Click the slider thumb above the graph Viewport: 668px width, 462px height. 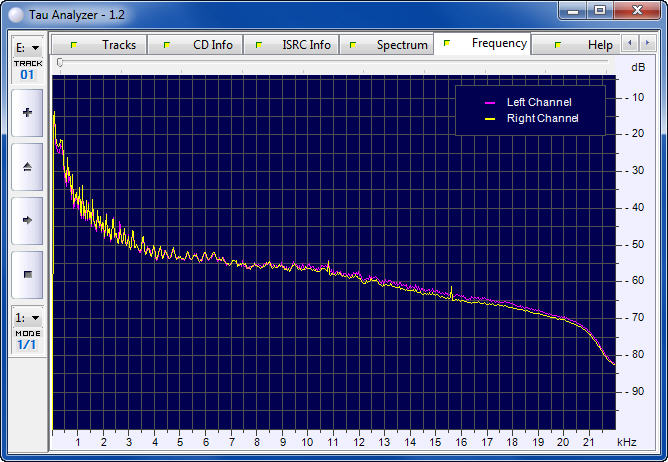pyautogui.click(x=60, y=63)
